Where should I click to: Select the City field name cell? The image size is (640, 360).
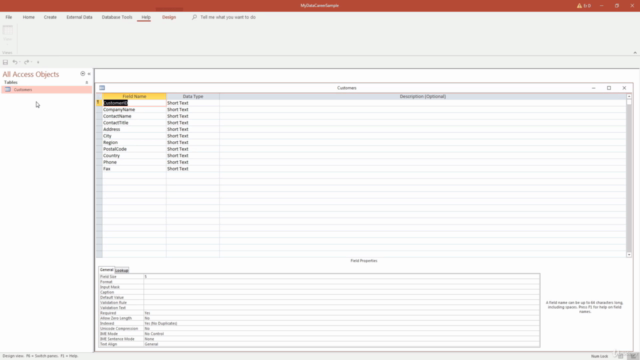click(134, 136)
